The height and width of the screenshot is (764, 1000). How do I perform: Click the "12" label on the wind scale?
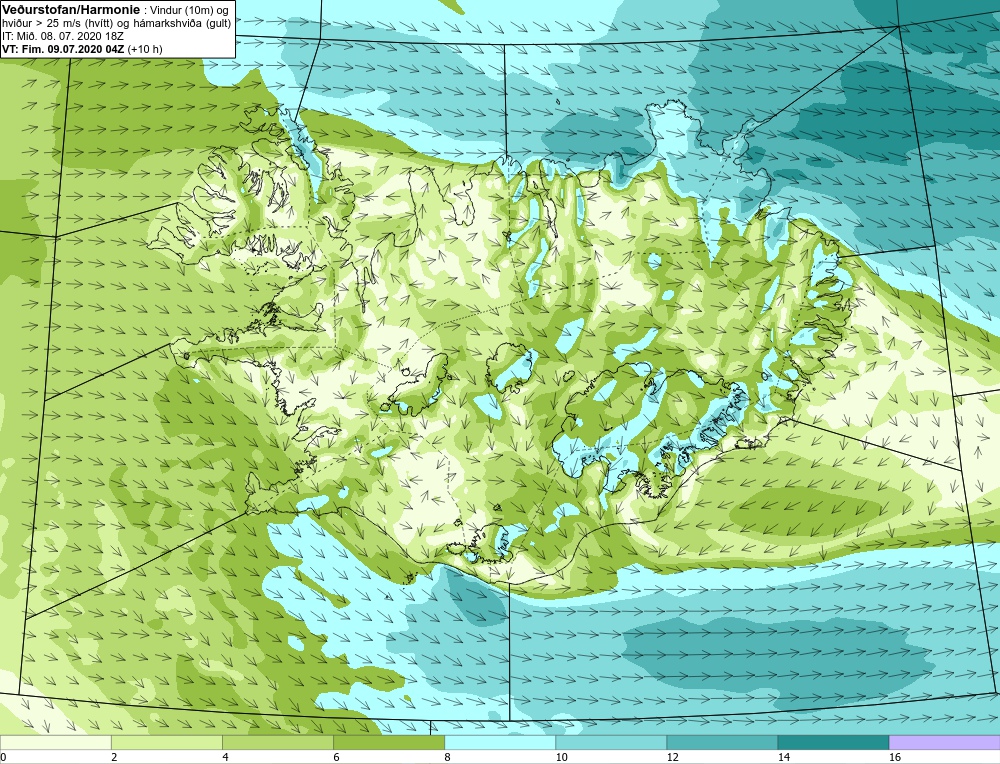click(x=672, y=757)
